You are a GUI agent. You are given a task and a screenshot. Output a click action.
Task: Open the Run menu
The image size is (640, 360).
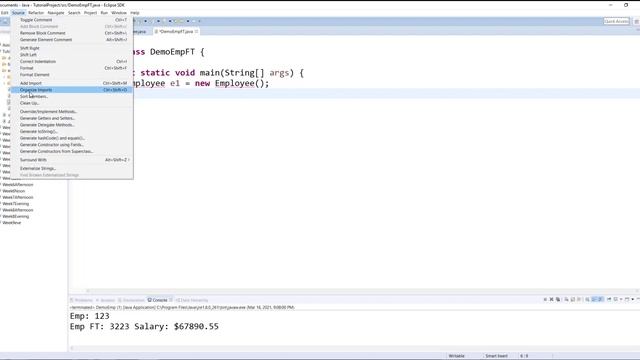pyautogui.click(x=104, y=13)
